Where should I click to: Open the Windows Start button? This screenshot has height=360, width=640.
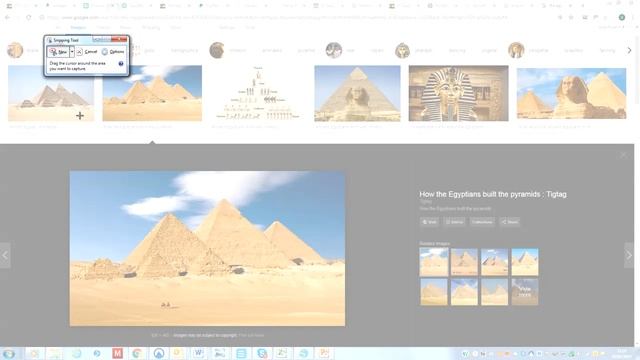point(9,353)
